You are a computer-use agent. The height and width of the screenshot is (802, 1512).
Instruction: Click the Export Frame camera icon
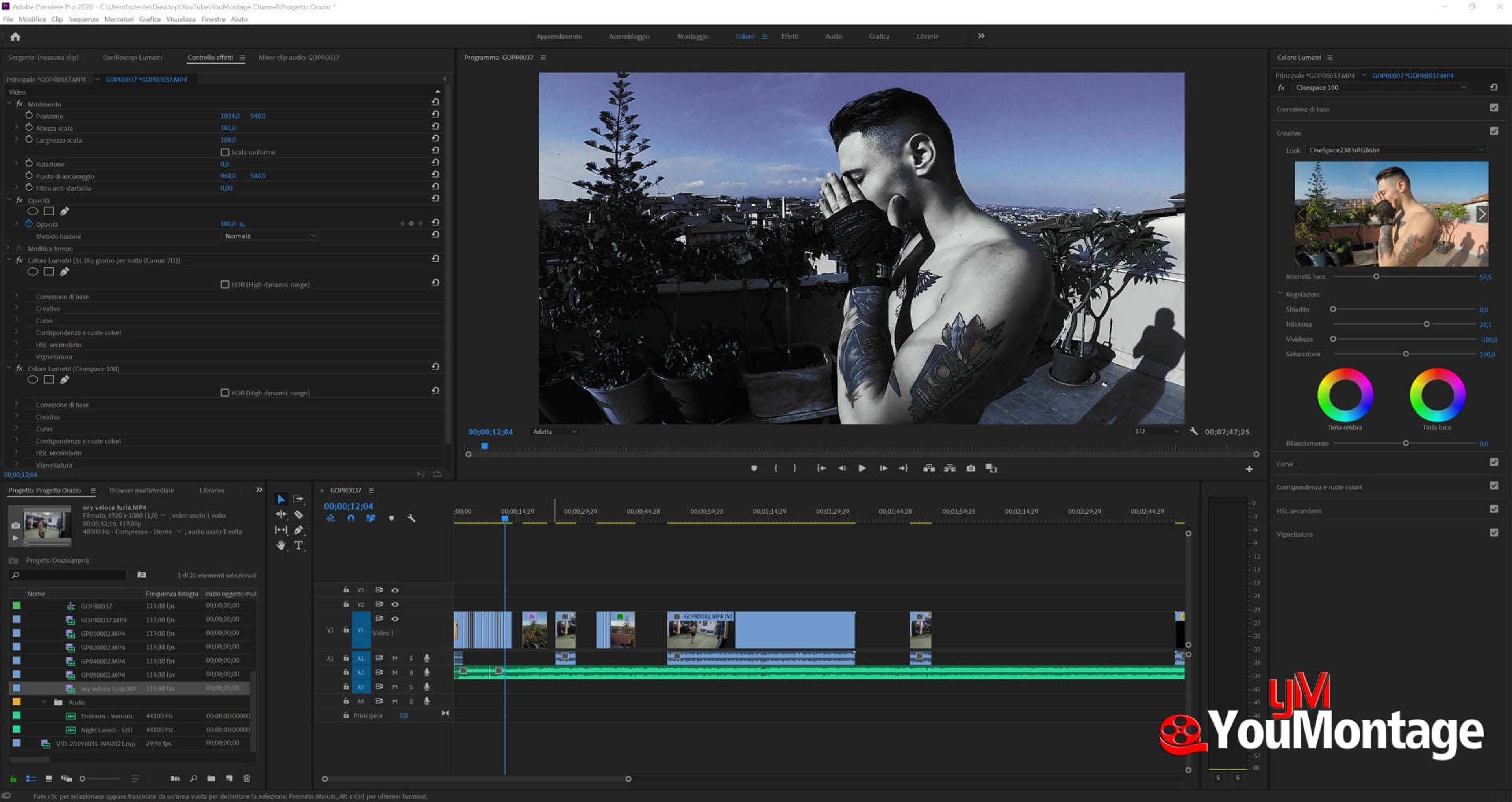coord(971,468)
